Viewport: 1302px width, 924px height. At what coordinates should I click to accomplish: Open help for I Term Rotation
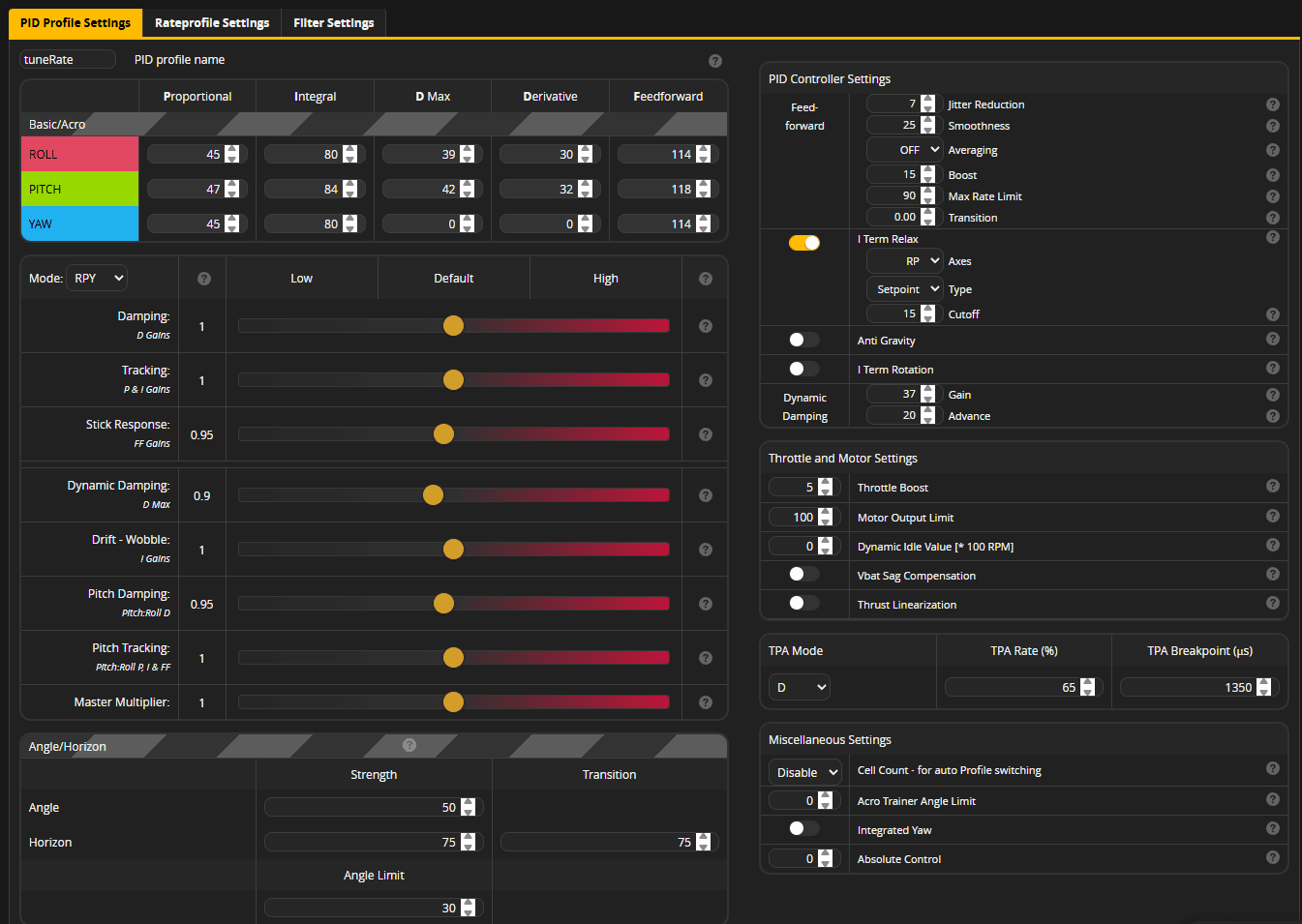pos(1273,368)
